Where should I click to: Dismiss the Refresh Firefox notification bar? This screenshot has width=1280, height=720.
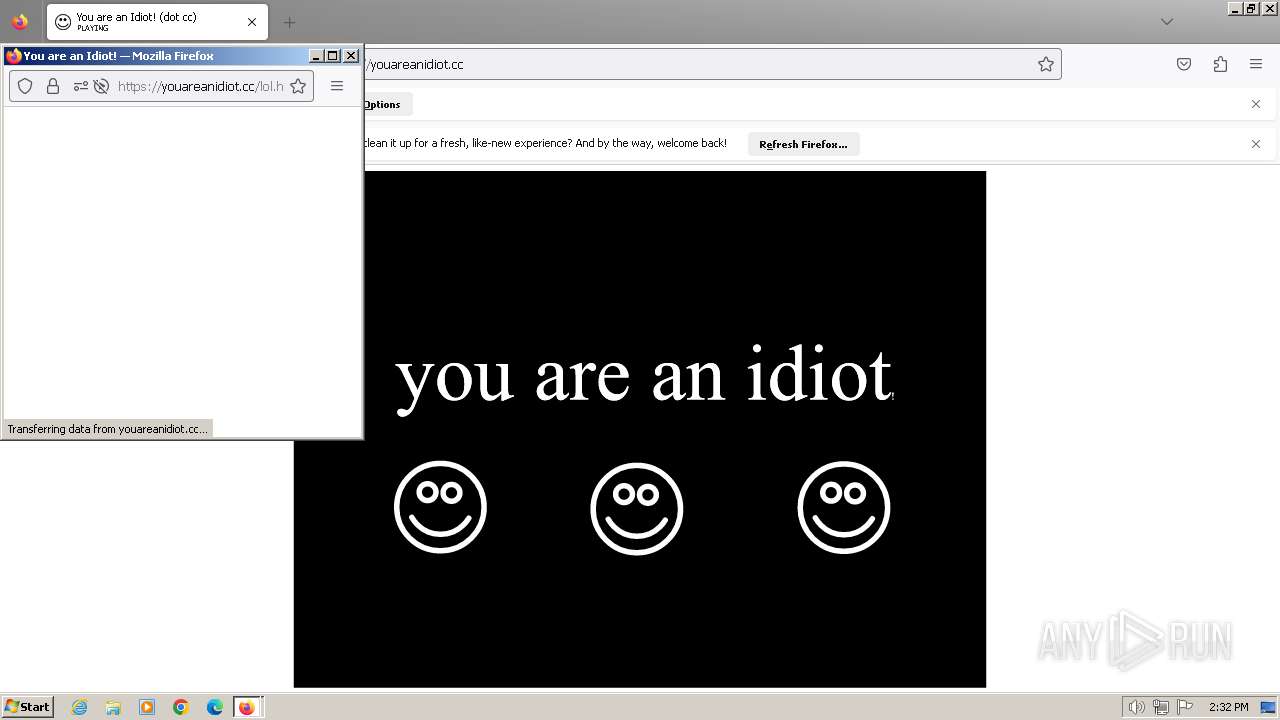[x=1256, y=144]
